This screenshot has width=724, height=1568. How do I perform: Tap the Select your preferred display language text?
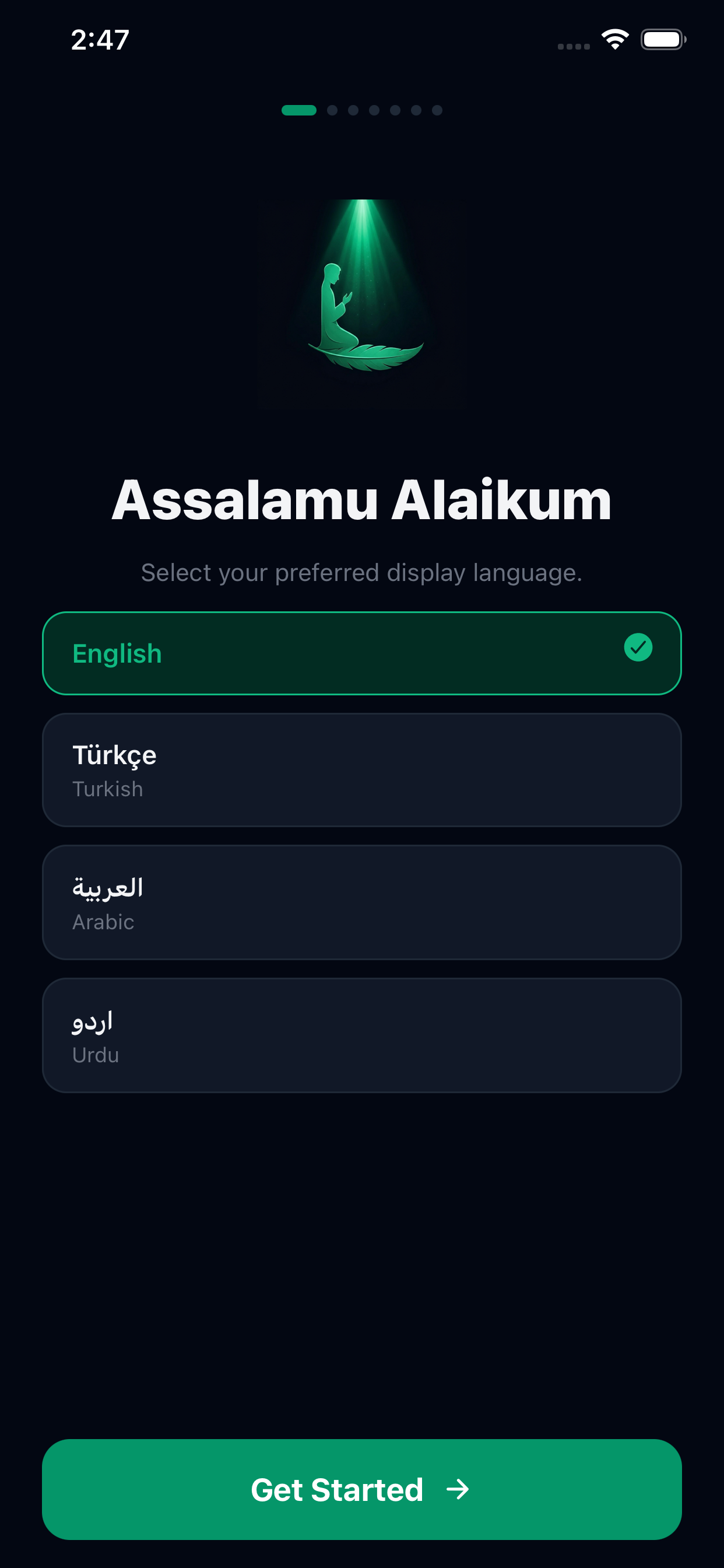pos(362,573)
